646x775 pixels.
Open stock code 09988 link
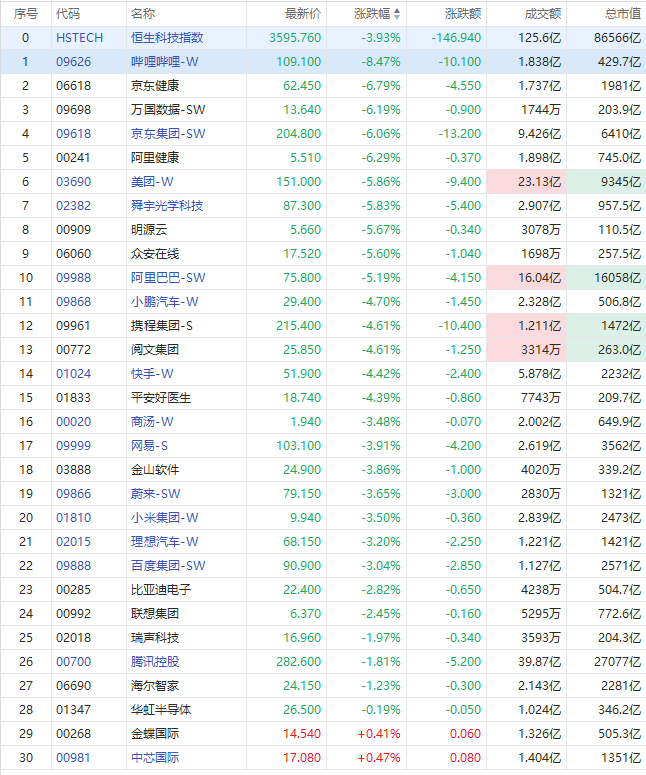[74, 278]
